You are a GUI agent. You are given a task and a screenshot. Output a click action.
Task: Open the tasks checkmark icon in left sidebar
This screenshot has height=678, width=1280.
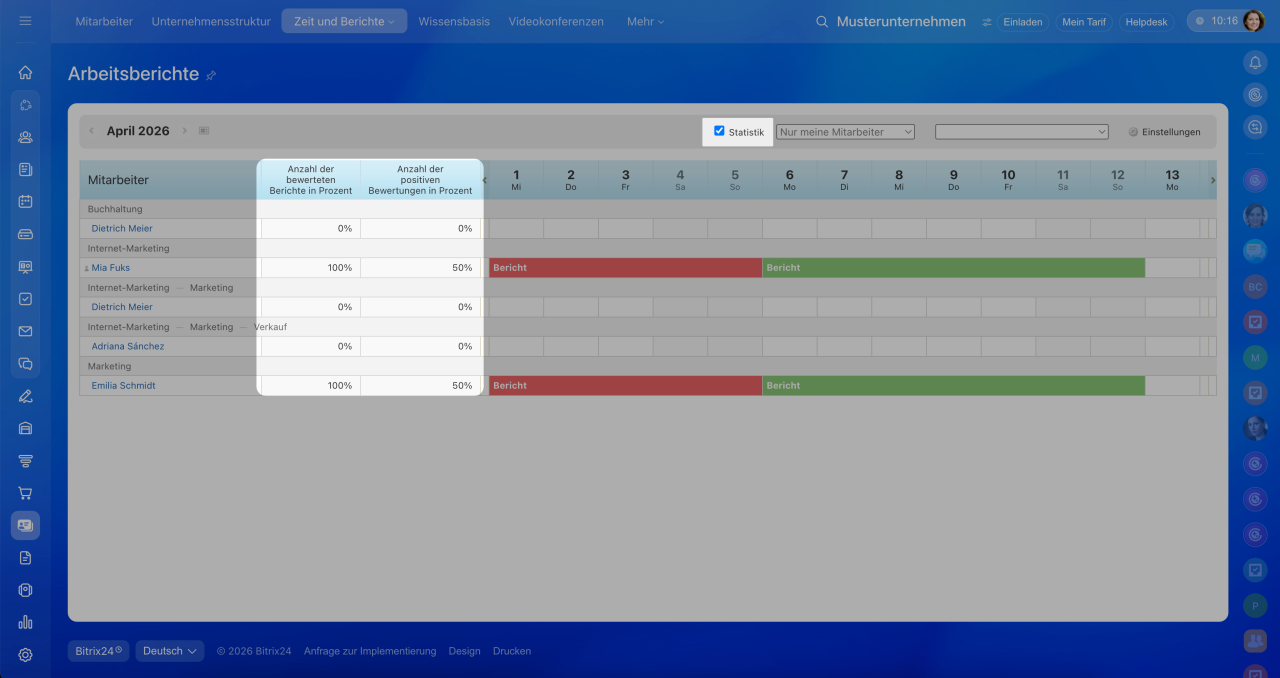point(25,298)
